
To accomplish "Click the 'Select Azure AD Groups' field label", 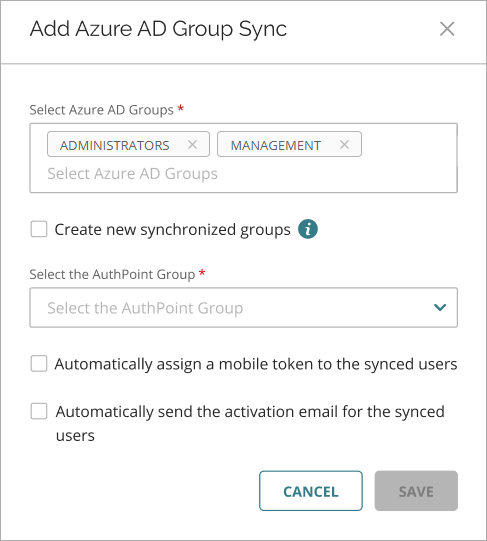I will pyautogui.click(x=101, y=110).
